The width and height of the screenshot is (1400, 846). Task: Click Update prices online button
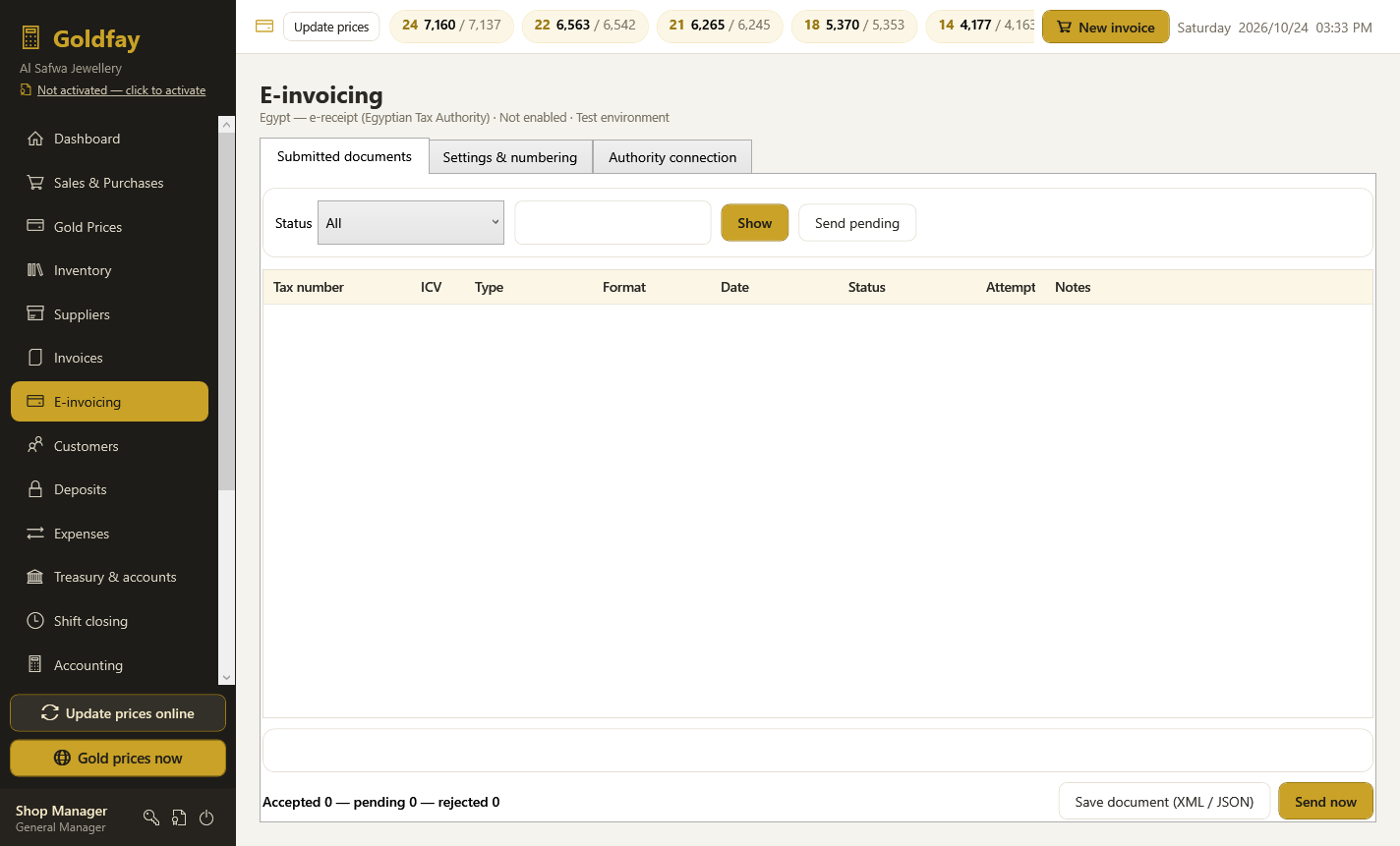pos(118,713)
